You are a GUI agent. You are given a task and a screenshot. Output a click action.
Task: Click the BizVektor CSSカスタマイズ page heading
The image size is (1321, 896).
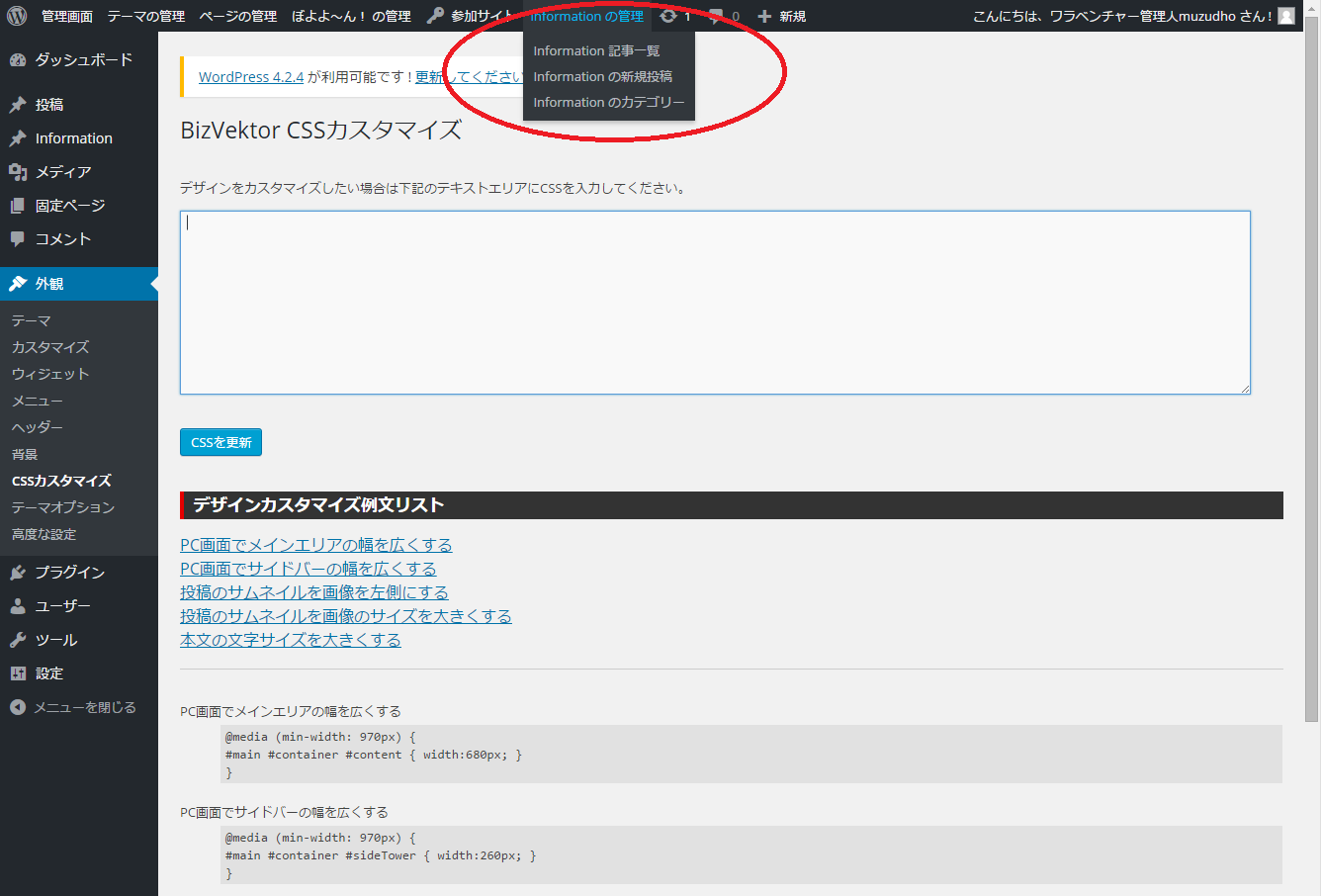pyautogui.click(x=321, y=131)
